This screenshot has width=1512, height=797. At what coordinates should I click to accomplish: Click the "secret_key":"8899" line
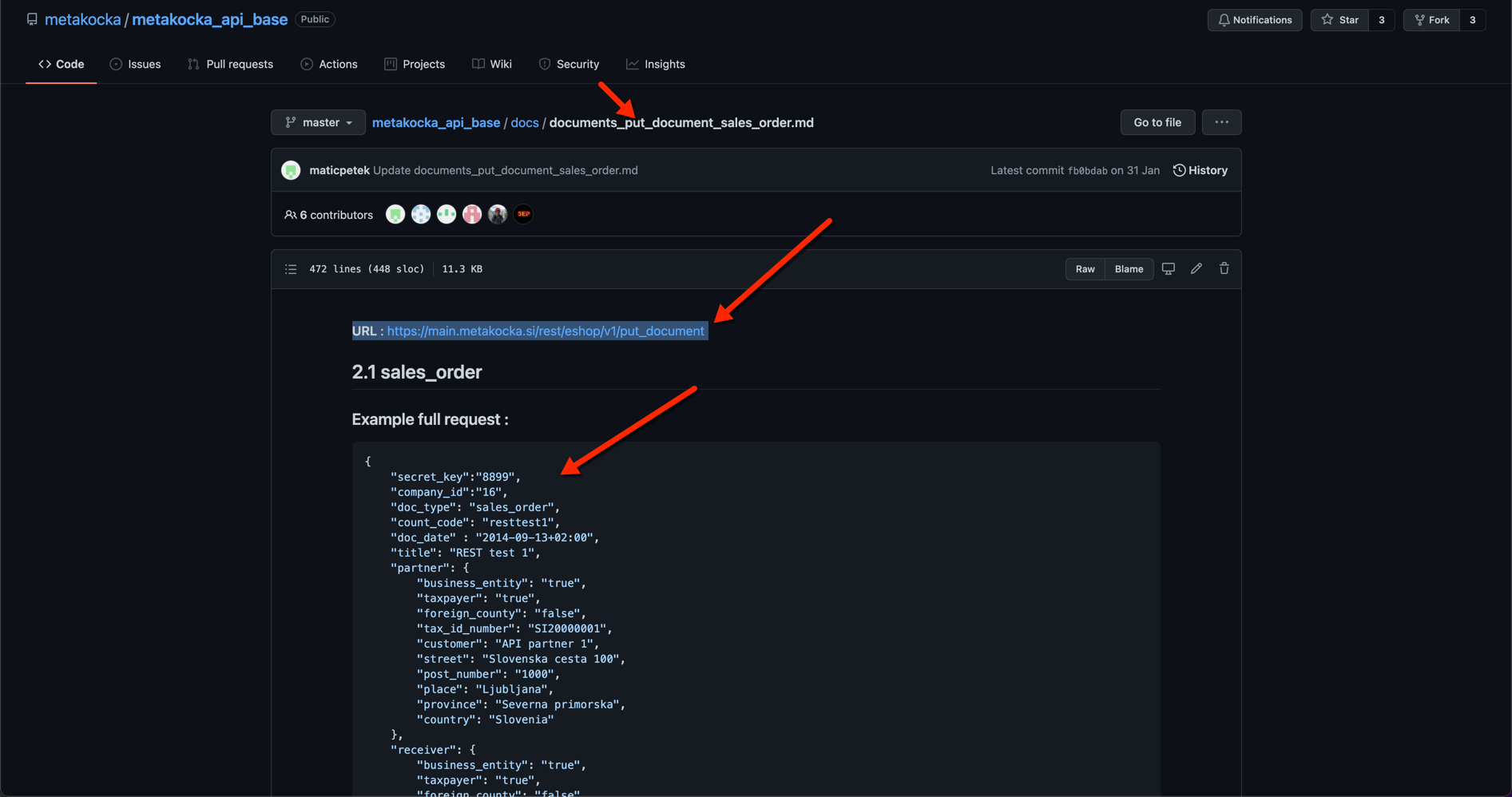pyautogui.click(x=455, y=477)
